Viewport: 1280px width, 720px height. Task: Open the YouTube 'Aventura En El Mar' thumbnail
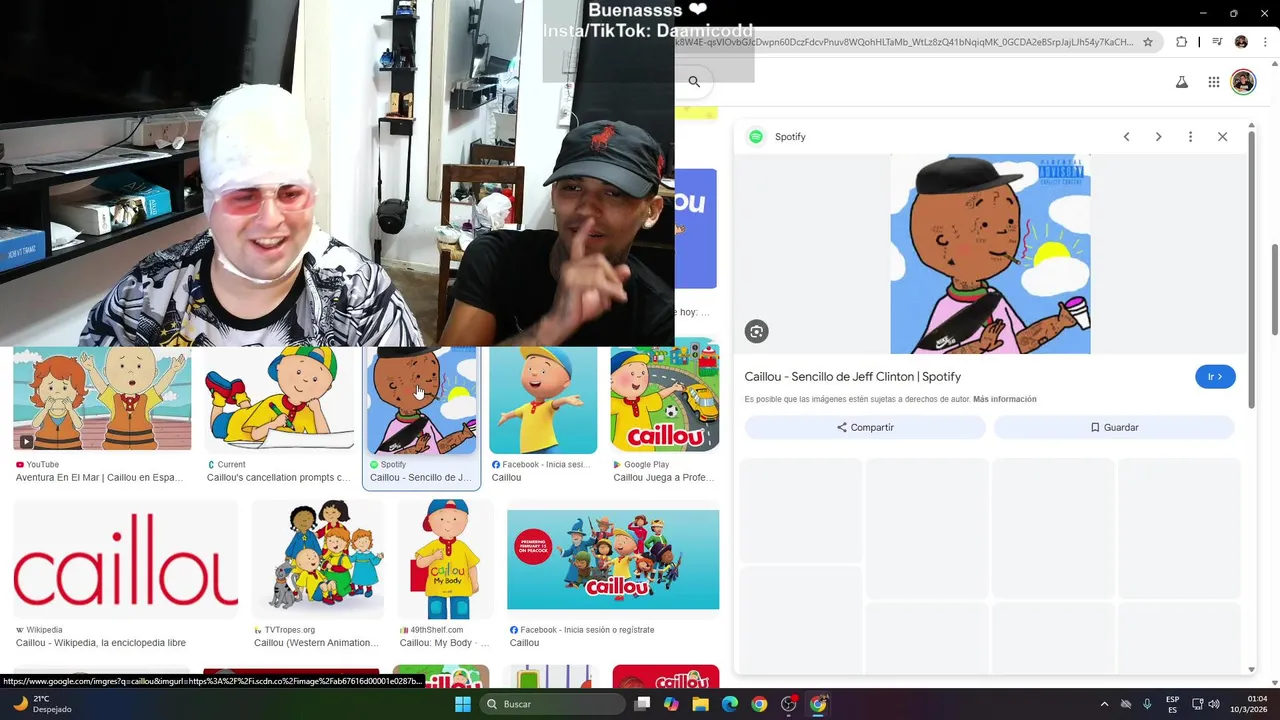(x=102, y=399)
